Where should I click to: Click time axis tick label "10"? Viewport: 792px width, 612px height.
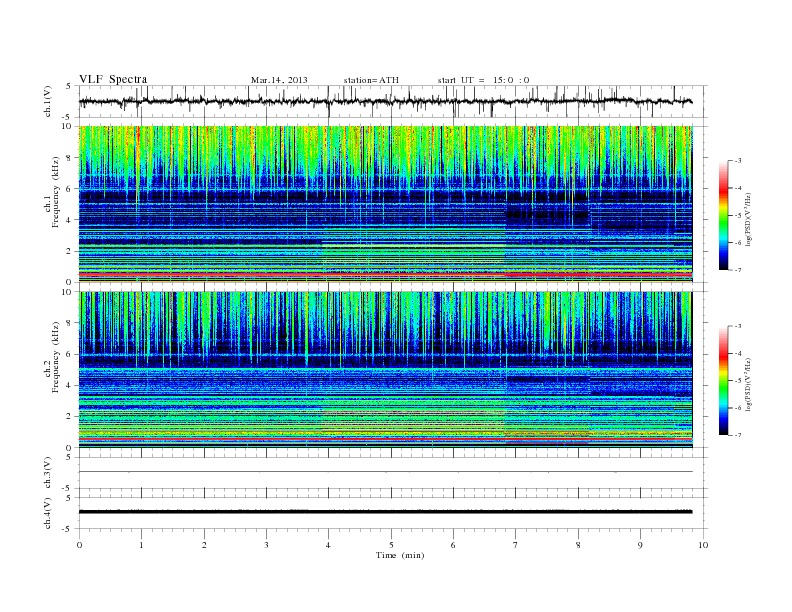[703, 545]
